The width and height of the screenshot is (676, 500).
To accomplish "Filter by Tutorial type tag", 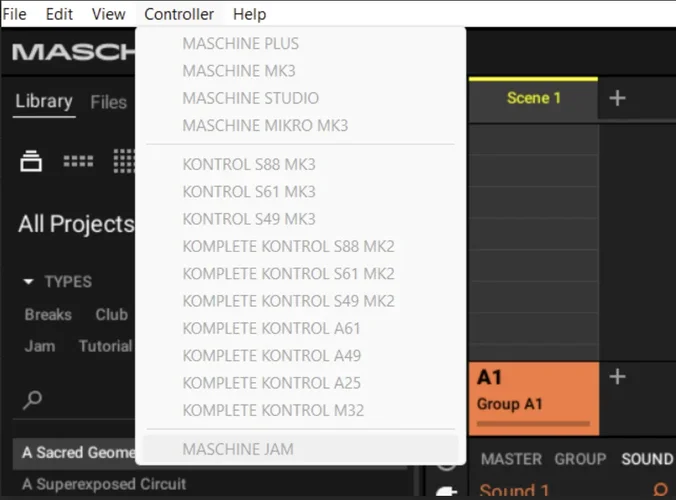I will pos(106,346).
